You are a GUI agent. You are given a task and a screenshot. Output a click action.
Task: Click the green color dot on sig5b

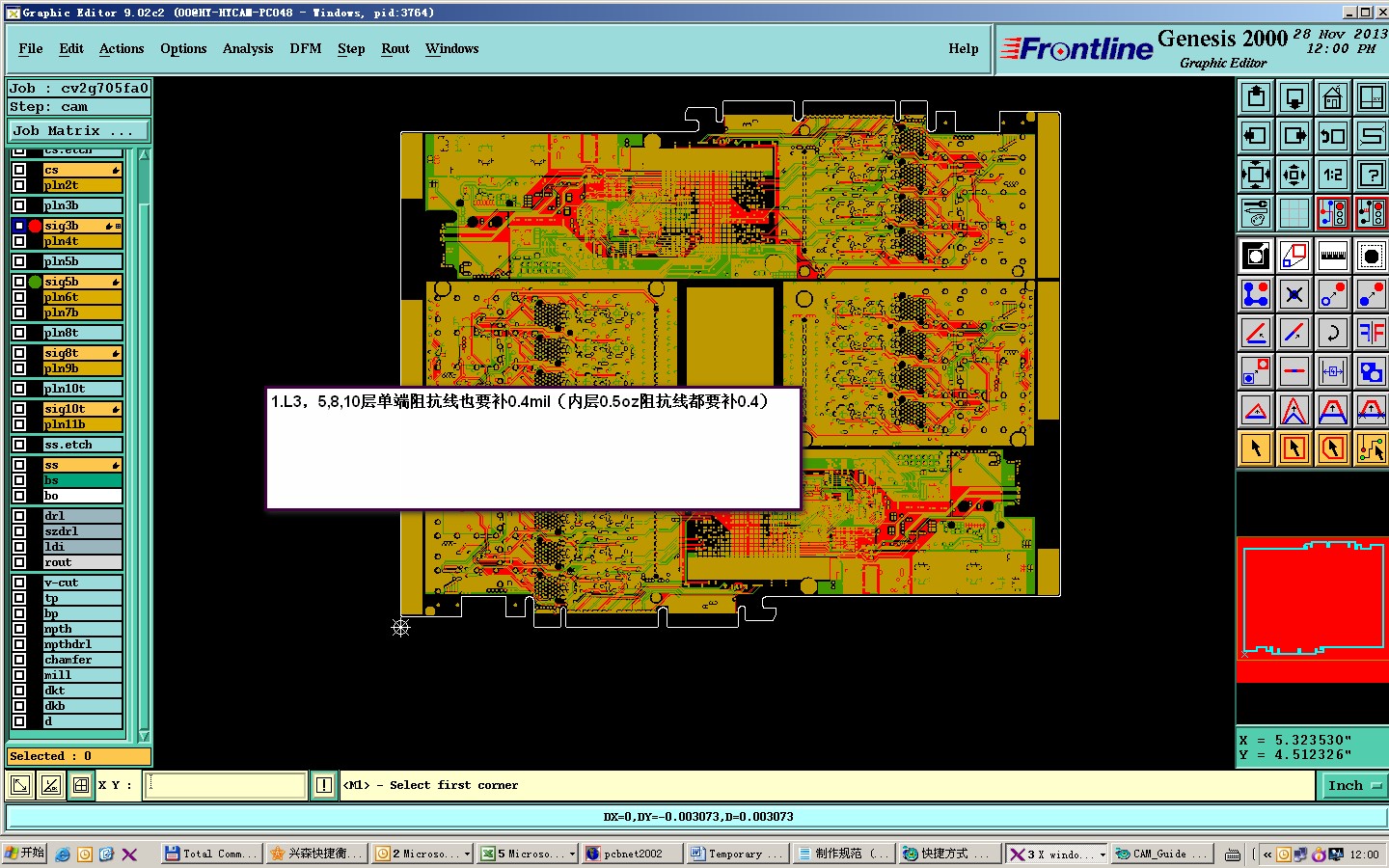35,282
